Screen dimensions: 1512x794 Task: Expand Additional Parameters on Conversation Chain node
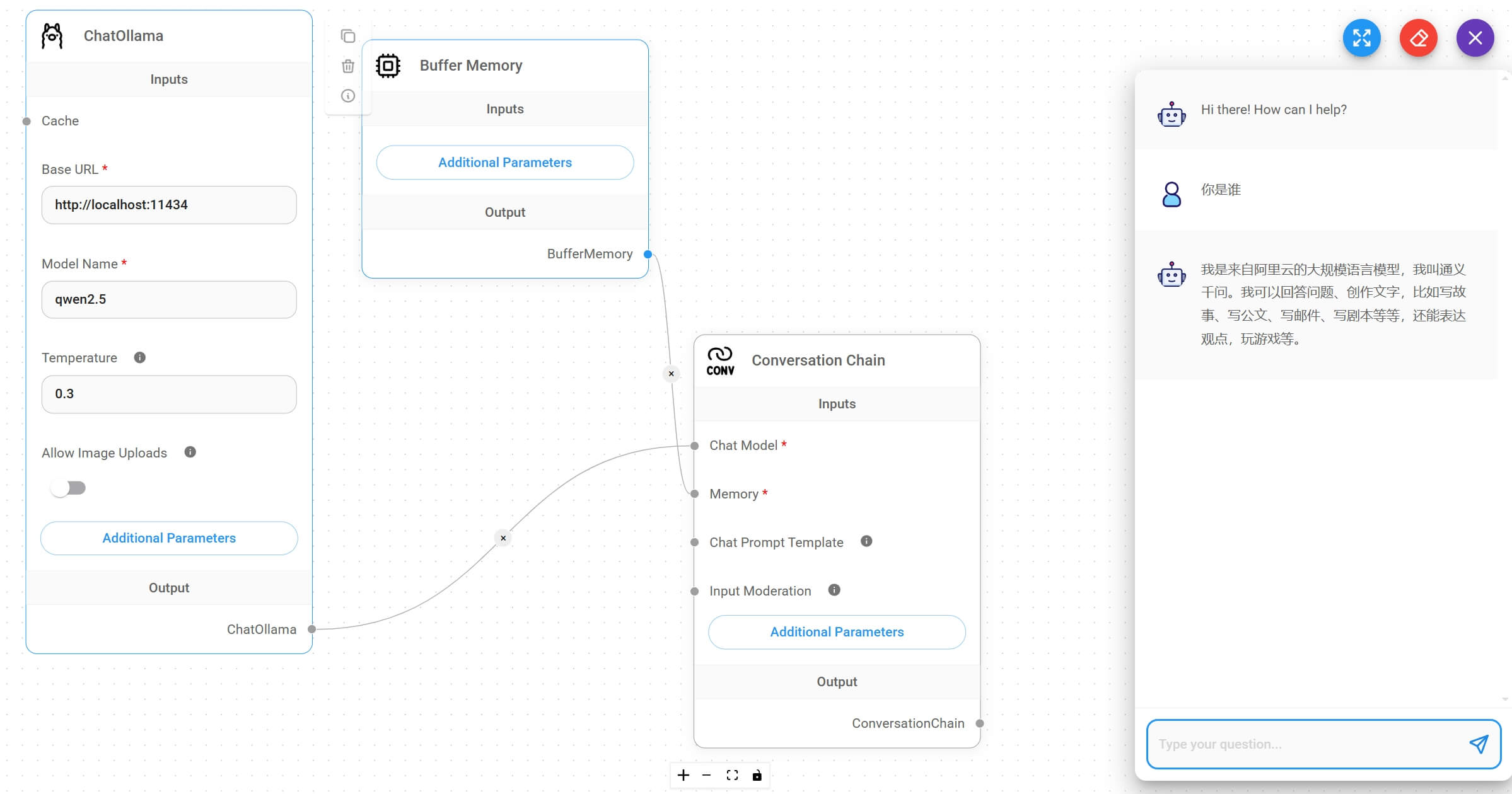(836, 631)
